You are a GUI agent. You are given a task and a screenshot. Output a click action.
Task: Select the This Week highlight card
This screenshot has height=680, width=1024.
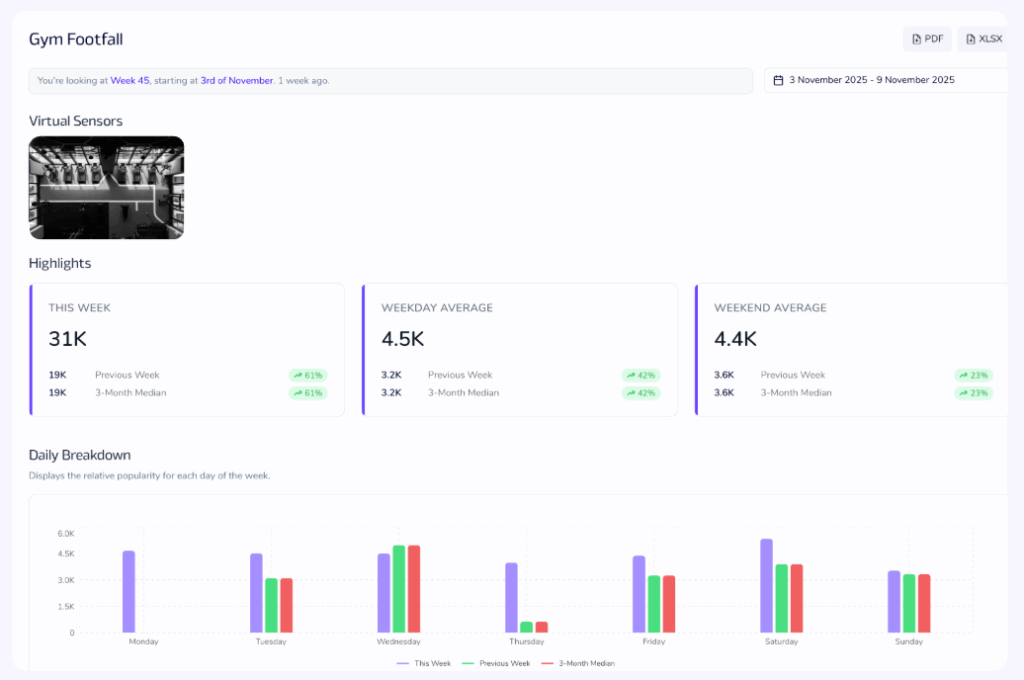tap(188, 349)
